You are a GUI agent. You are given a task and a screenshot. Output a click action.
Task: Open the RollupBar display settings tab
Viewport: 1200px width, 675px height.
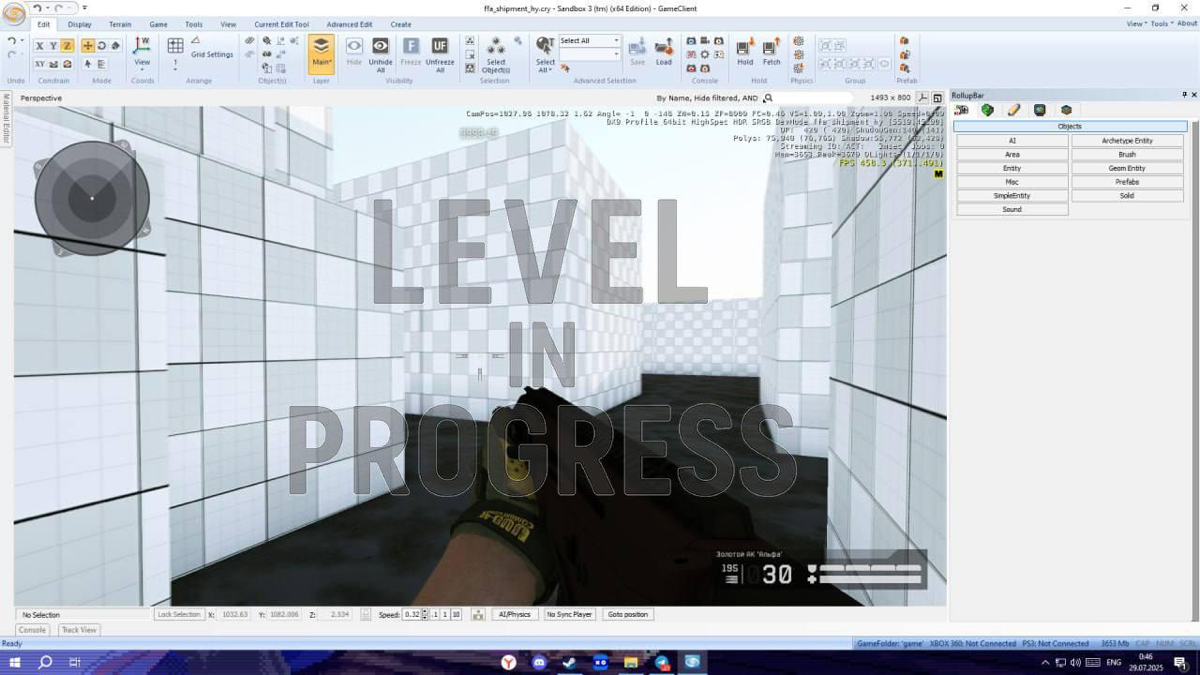point(1040,110)
